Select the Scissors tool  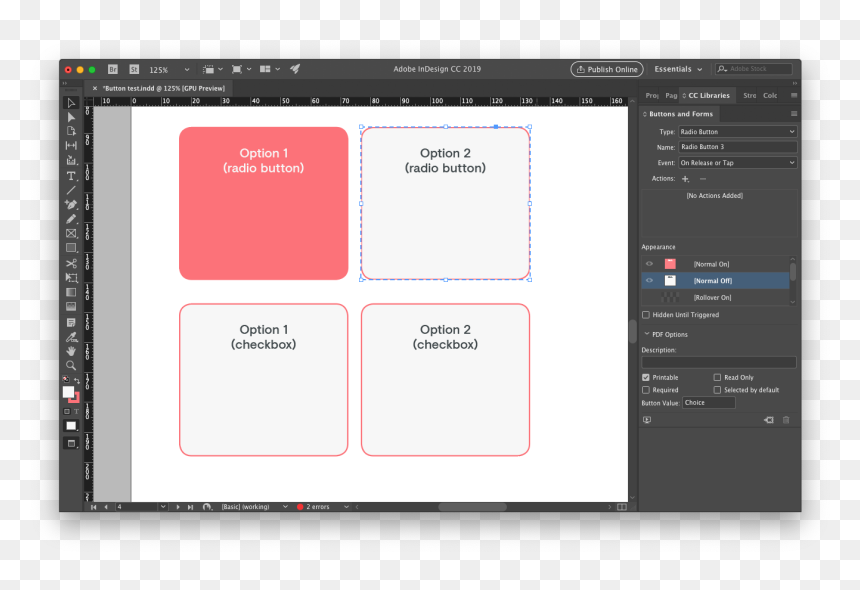[x=71, y=263]
